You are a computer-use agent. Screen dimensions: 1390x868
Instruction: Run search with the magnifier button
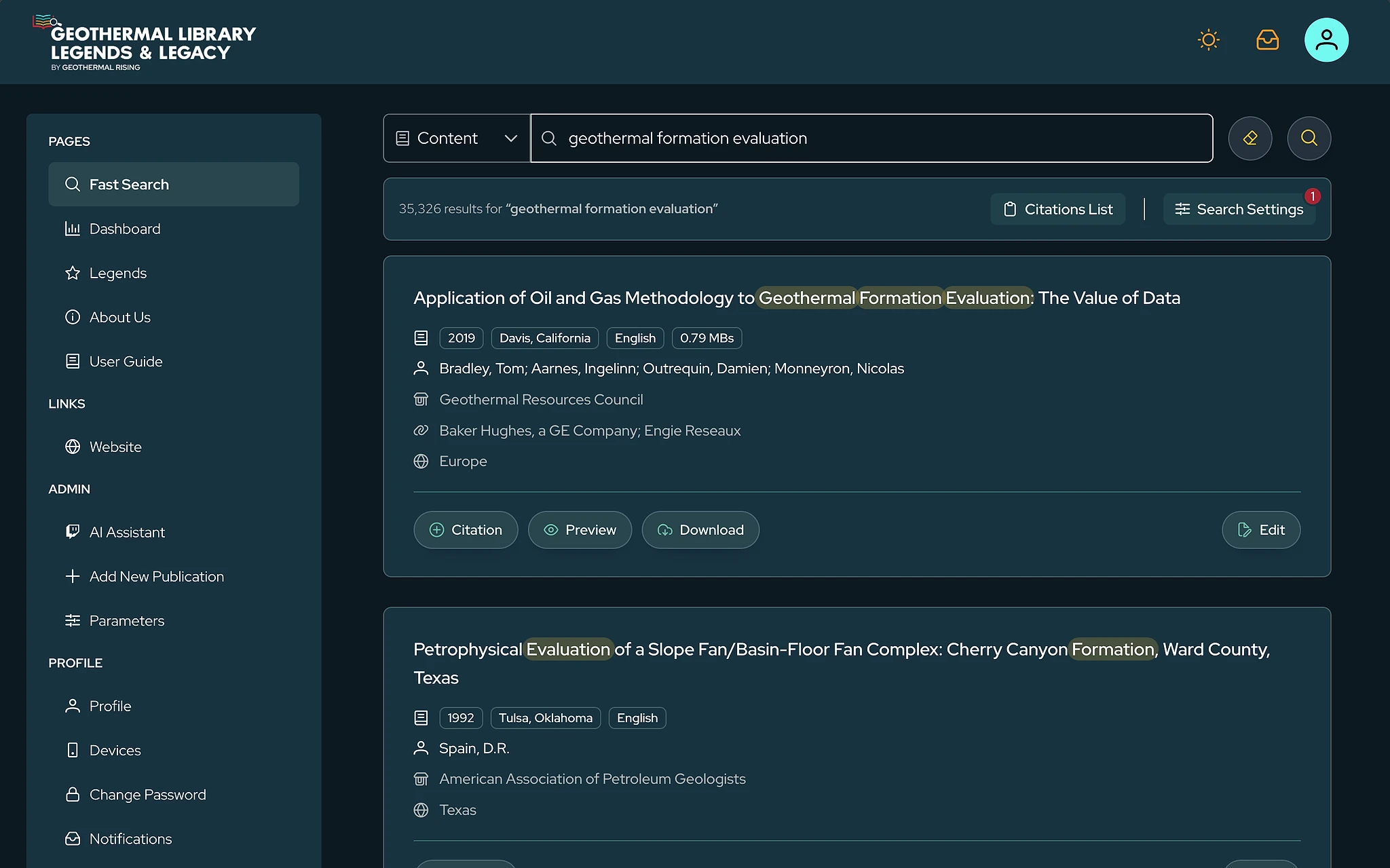coord(1309,138)
